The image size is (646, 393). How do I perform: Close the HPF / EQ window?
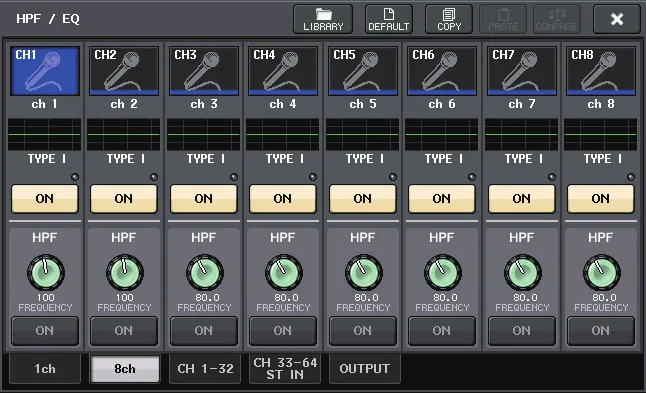point(617,19)
